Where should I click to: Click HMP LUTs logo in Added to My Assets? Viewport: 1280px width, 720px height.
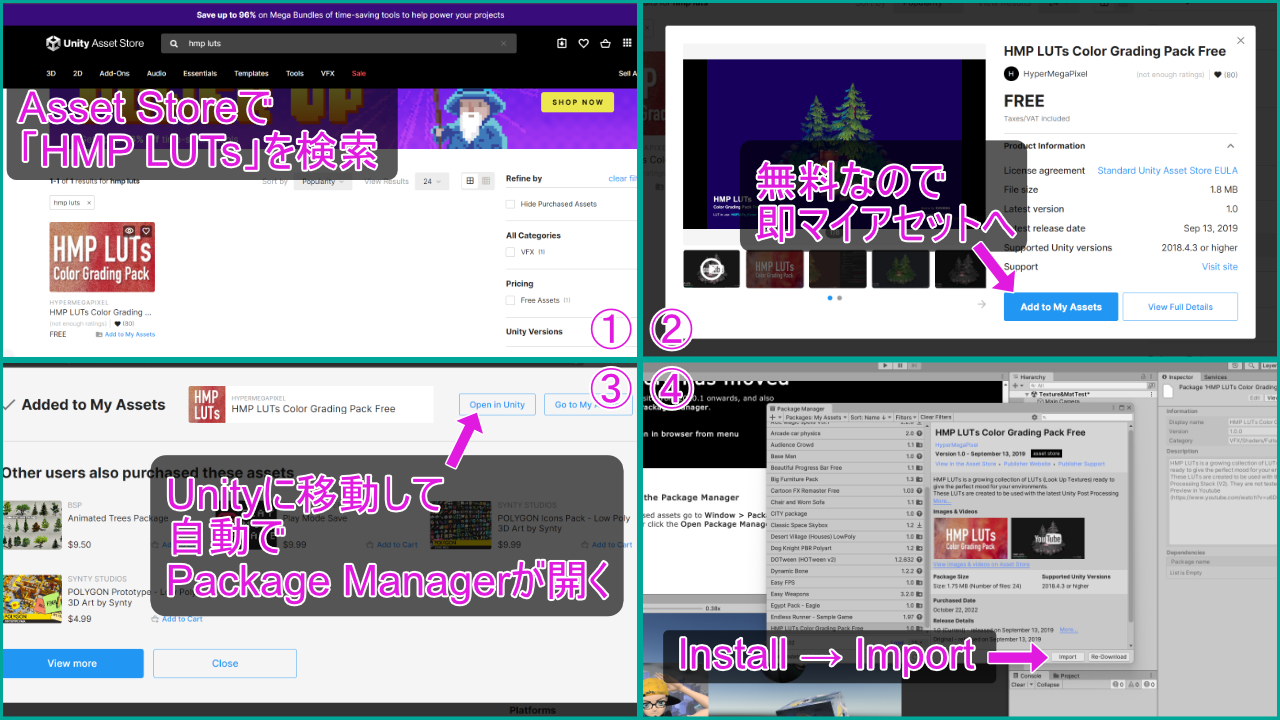(x=206, y=404)
